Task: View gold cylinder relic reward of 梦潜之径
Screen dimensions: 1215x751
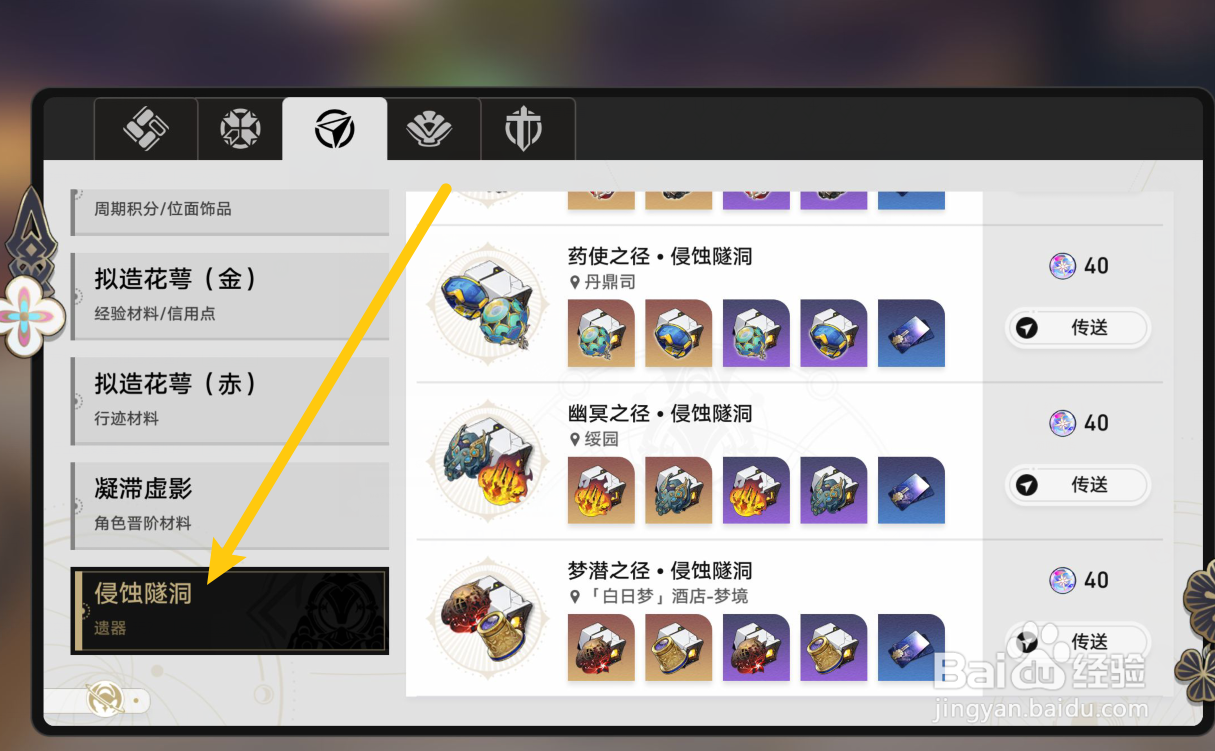Action: (679, 647)
